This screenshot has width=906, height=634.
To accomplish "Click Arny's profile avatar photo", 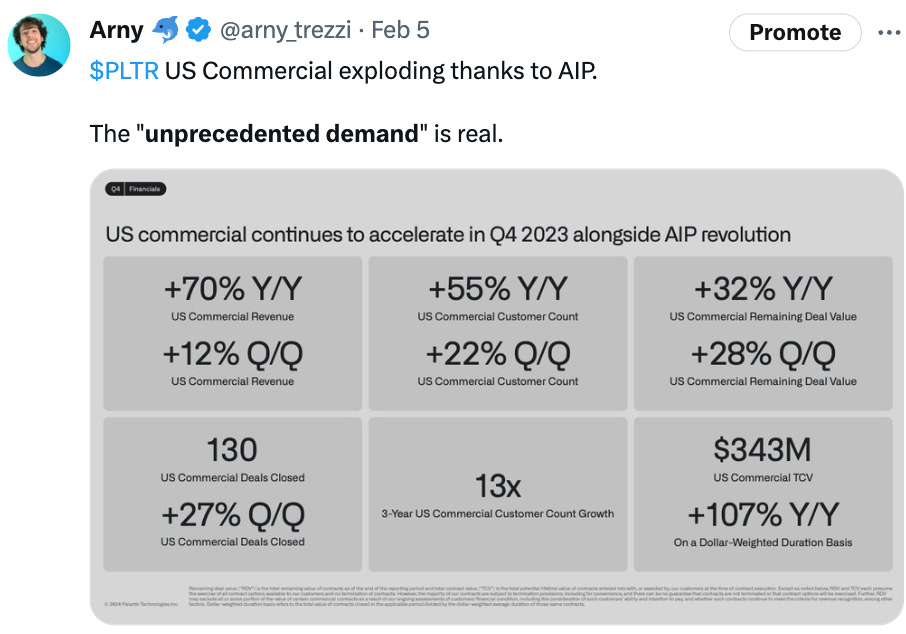I will (x=39, y=45).
